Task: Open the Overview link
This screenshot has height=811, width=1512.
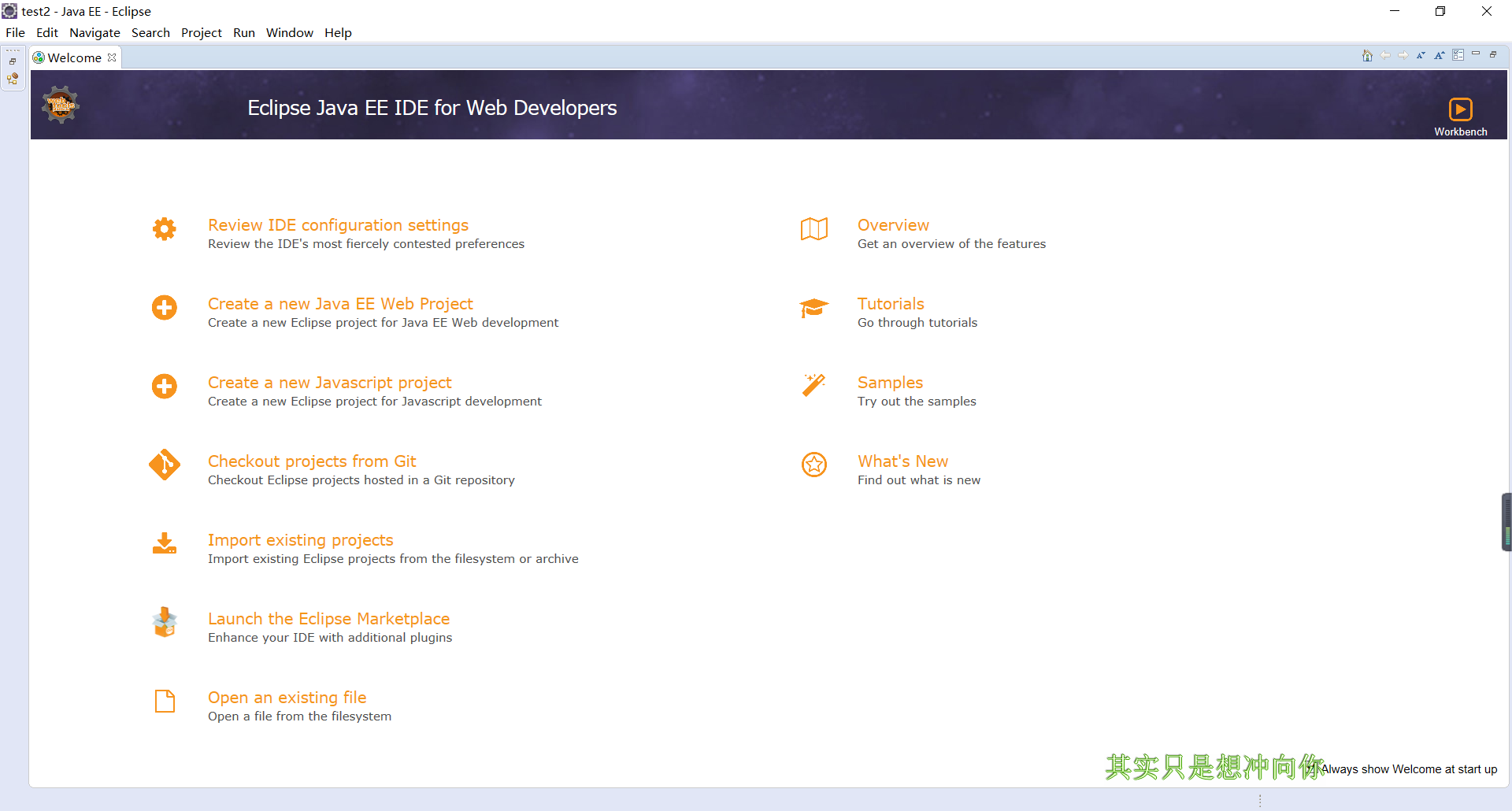Action: tap(893, 225)
